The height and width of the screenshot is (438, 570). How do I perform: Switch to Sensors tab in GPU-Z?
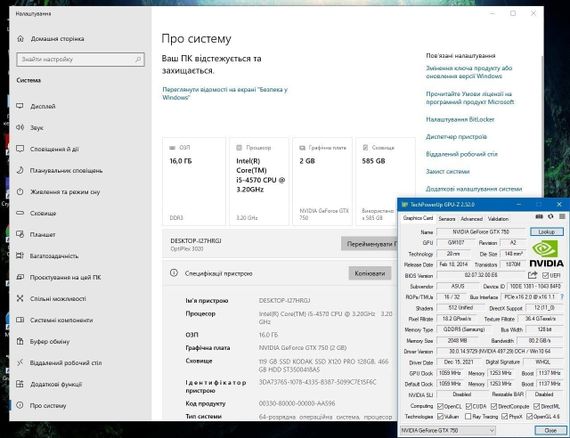point(447,219)
